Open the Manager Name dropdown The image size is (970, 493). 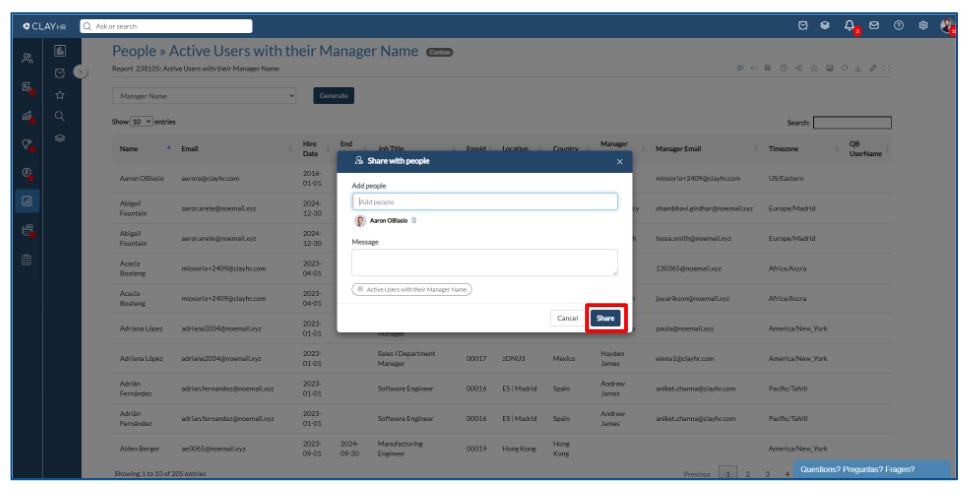click(x=204, y=96)
